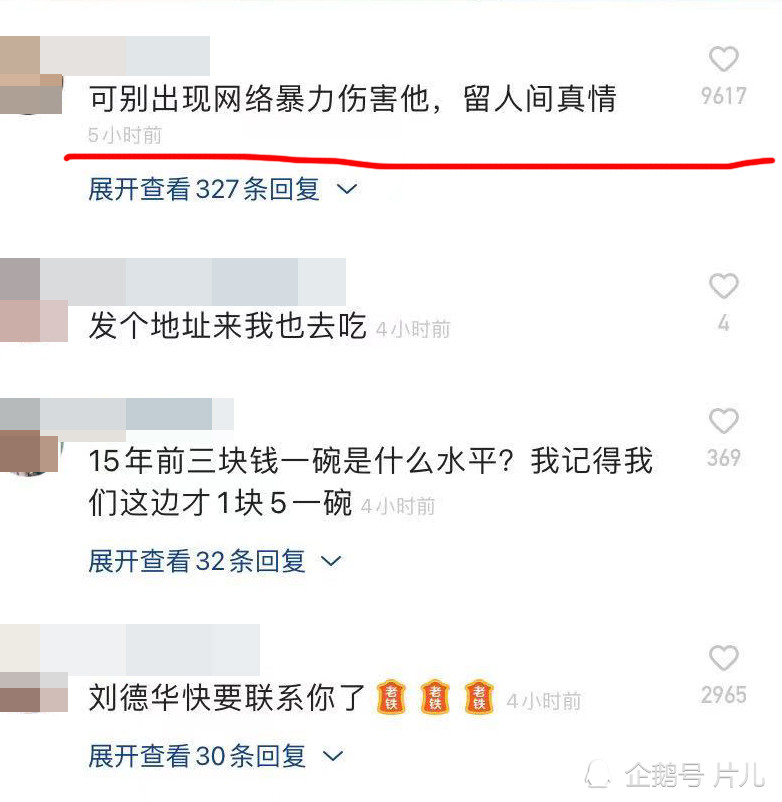The image size is (782, 802).
Task: Like the comment with 9617 likes
Action: coord(724,59)
